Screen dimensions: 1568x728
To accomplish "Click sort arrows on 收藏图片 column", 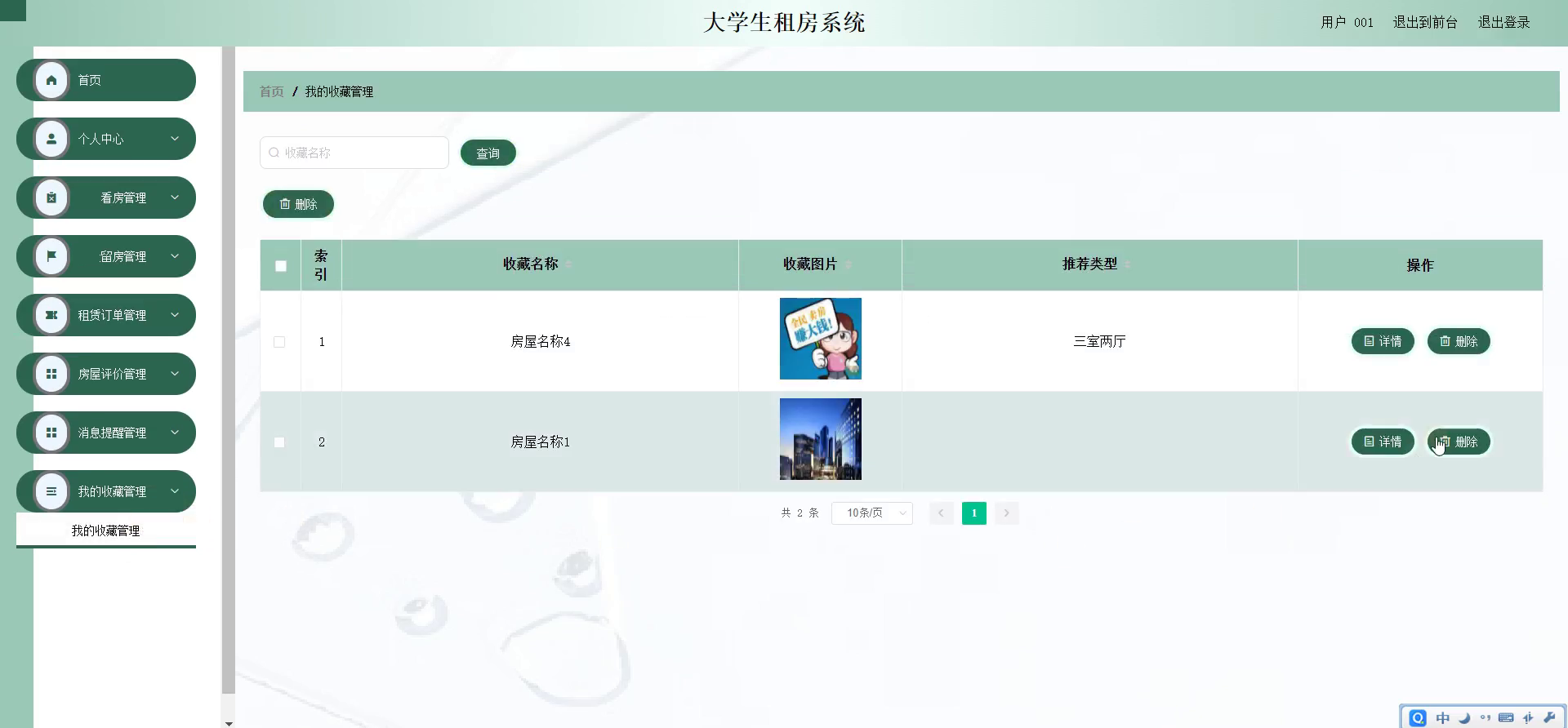I will point(848,264).
